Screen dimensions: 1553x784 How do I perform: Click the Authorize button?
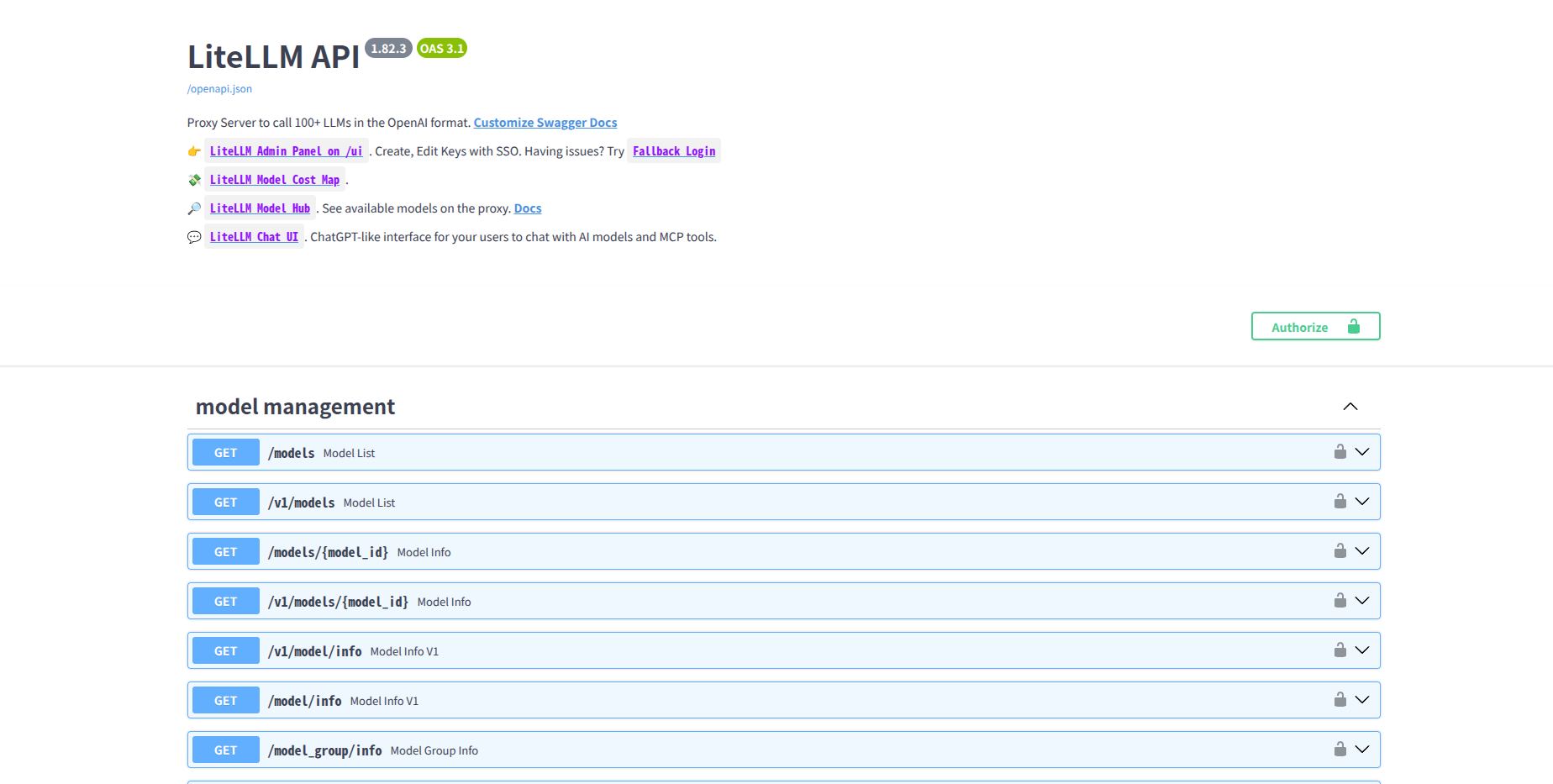(1315, 327)
